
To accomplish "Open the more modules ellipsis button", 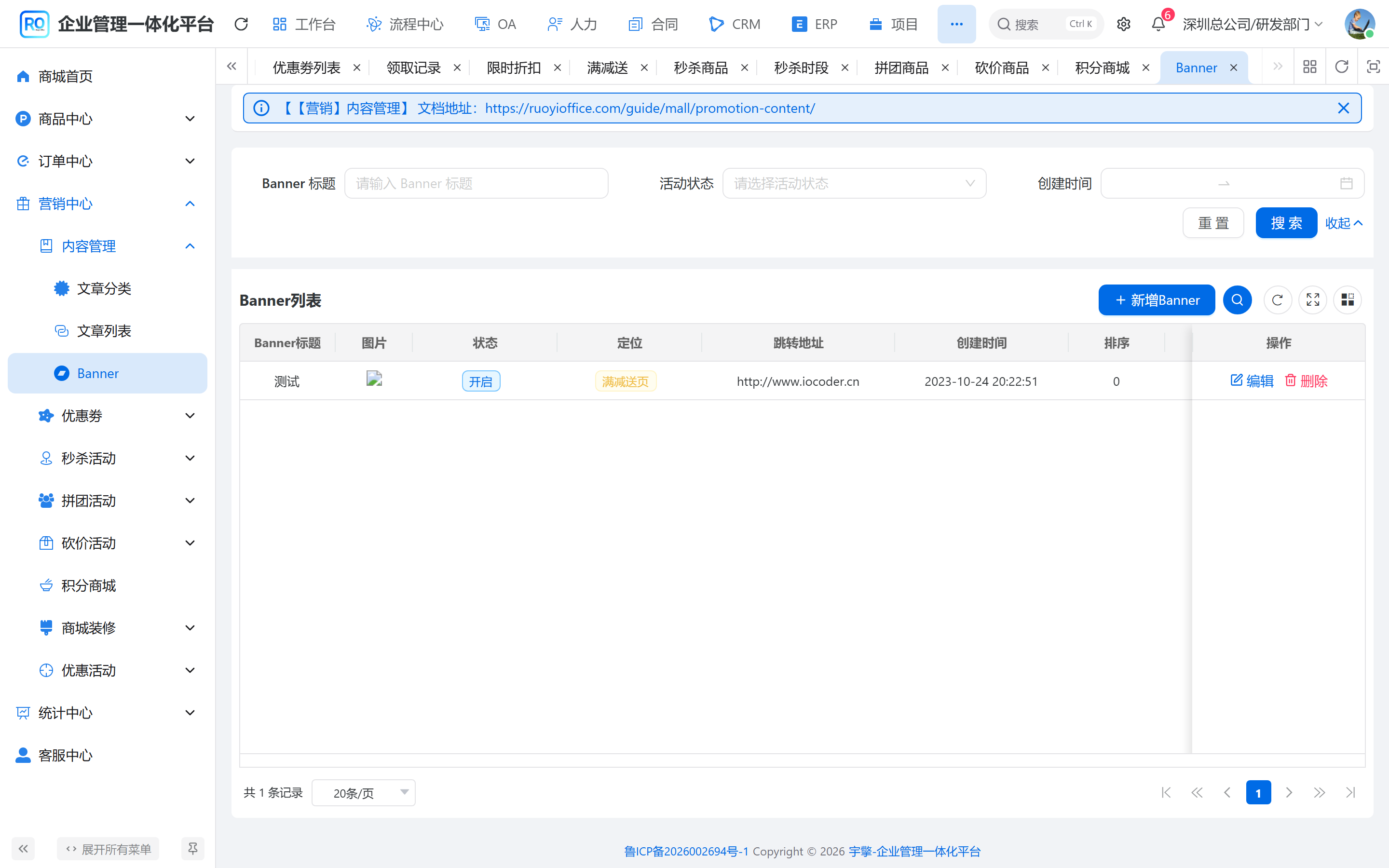I will click(x=956, y=24).
